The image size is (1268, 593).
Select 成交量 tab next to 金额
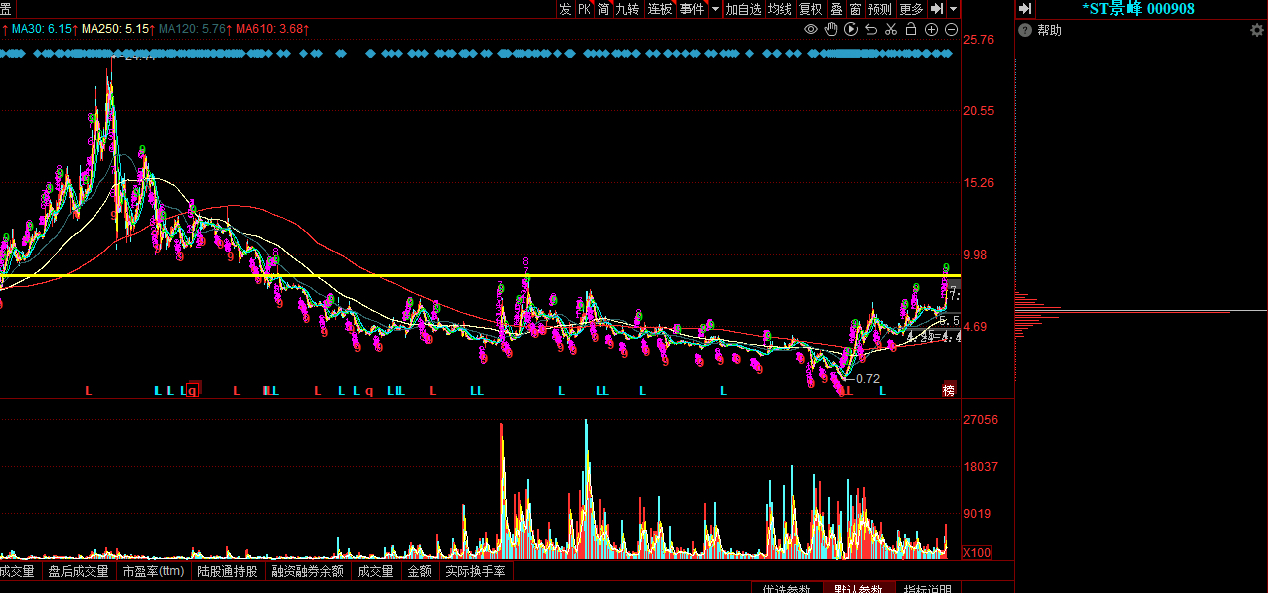[376, 571]
